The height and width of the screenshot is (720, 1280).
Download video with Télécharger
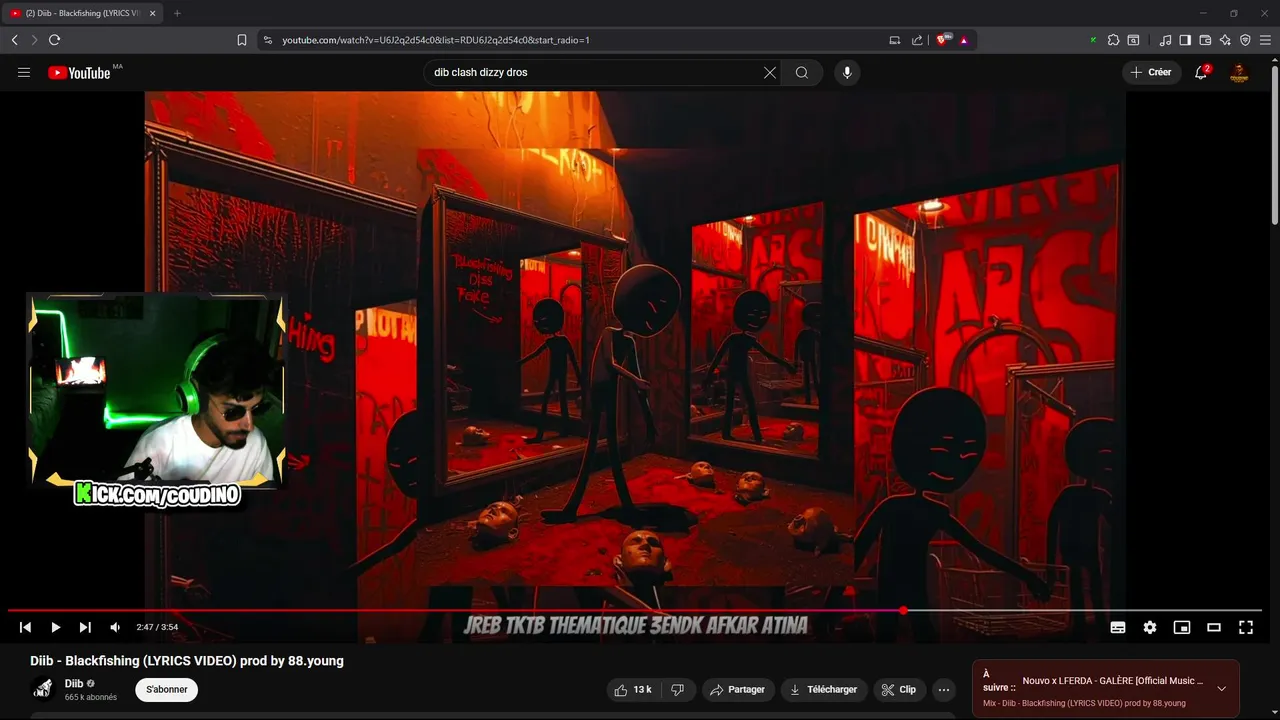pyautogui.click(x=823, y=689)
